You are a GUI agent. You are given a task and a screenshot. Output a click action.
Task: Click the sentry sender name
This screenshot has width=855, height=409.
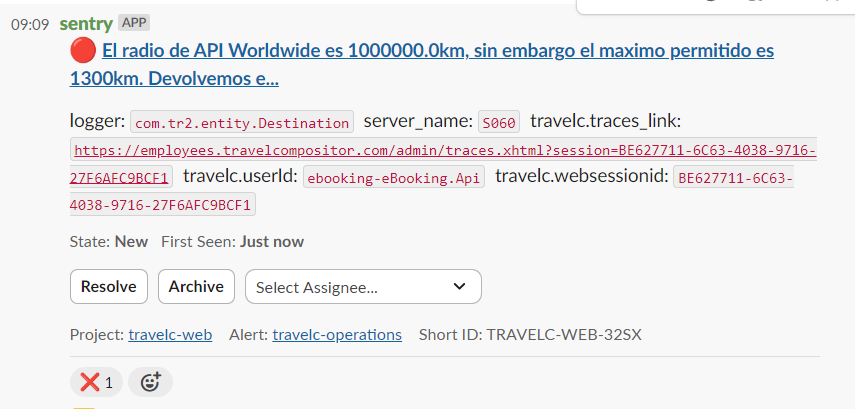86,23
